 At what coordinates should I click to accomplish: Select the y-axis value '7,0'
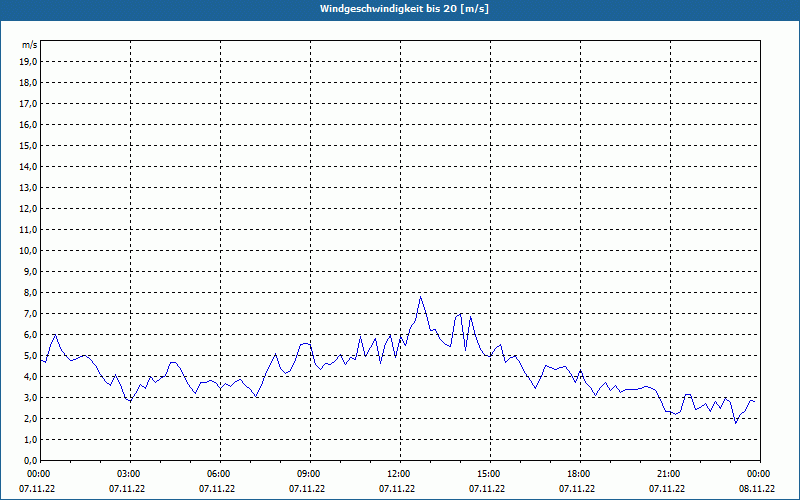coord(31,314)
